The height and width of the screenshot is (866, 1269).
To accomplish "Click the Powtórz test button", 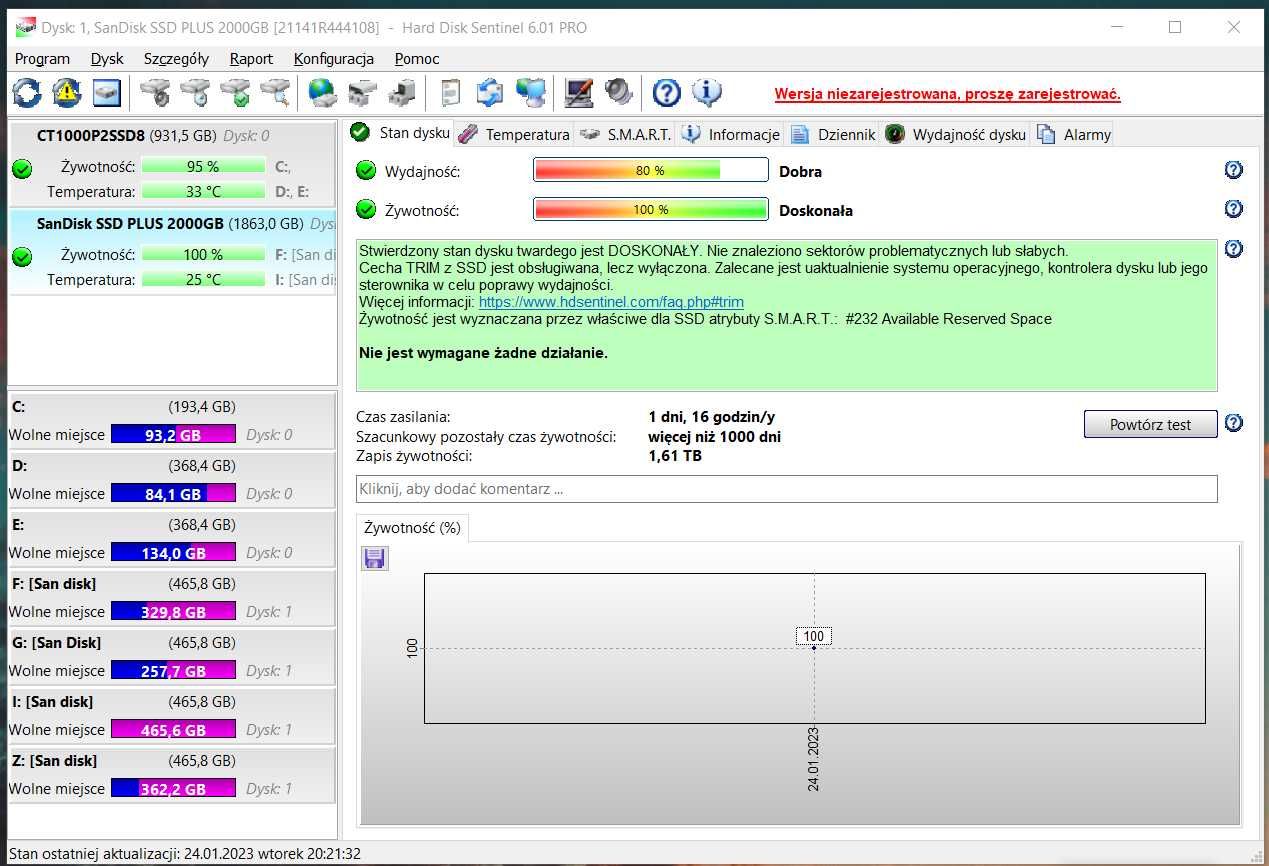I will (1151, 424).
